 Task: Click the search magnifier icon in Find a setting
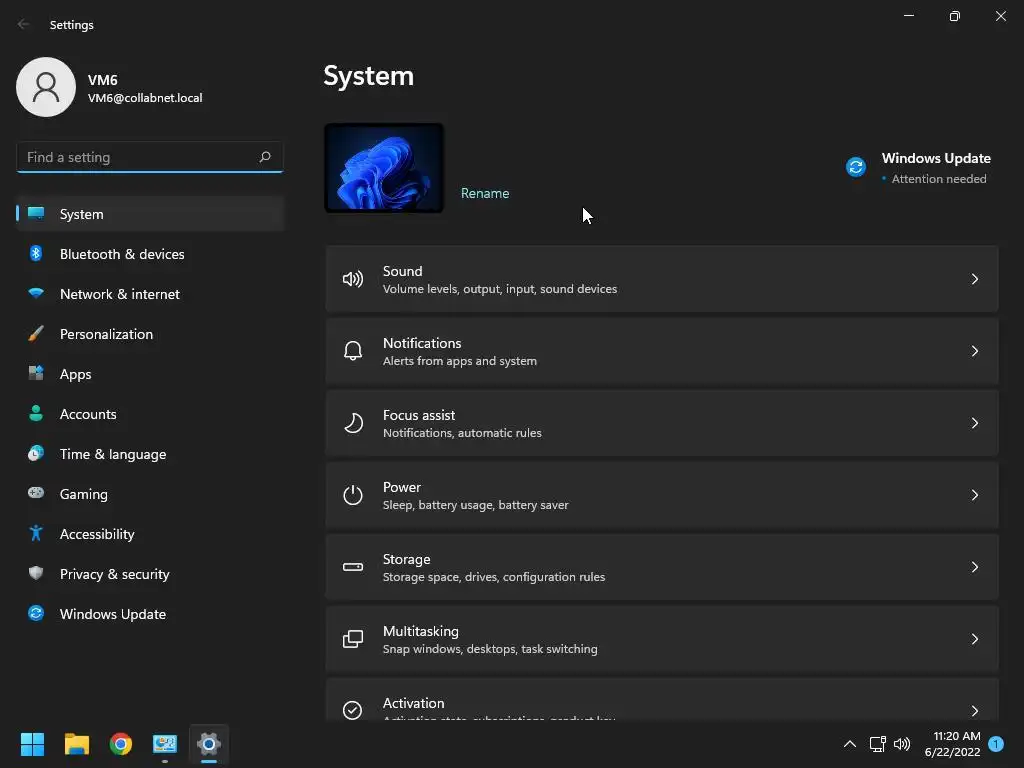tap(264, 157)
